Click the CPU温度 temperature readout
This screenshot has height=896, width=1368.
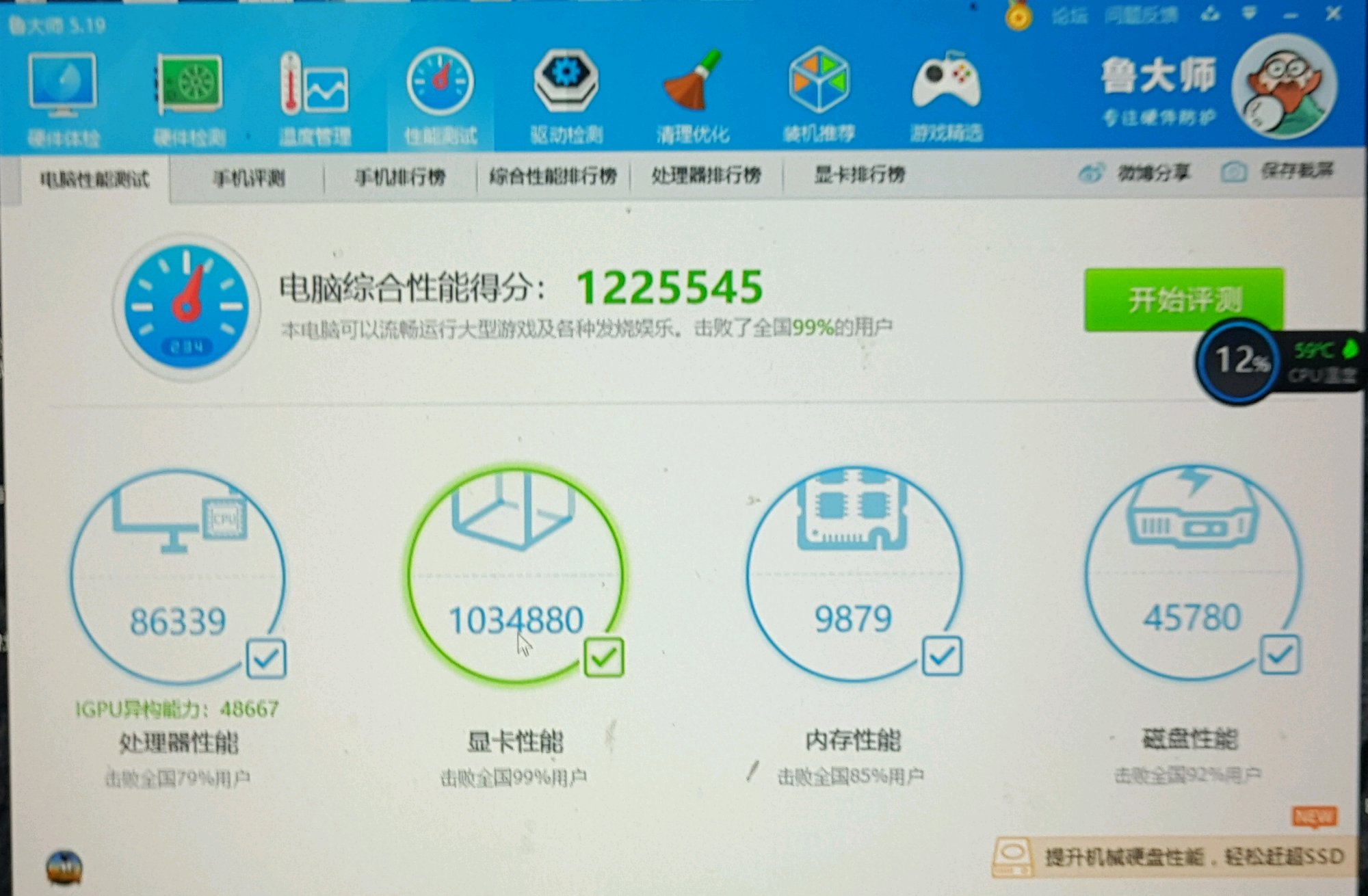coord(1321,362)
